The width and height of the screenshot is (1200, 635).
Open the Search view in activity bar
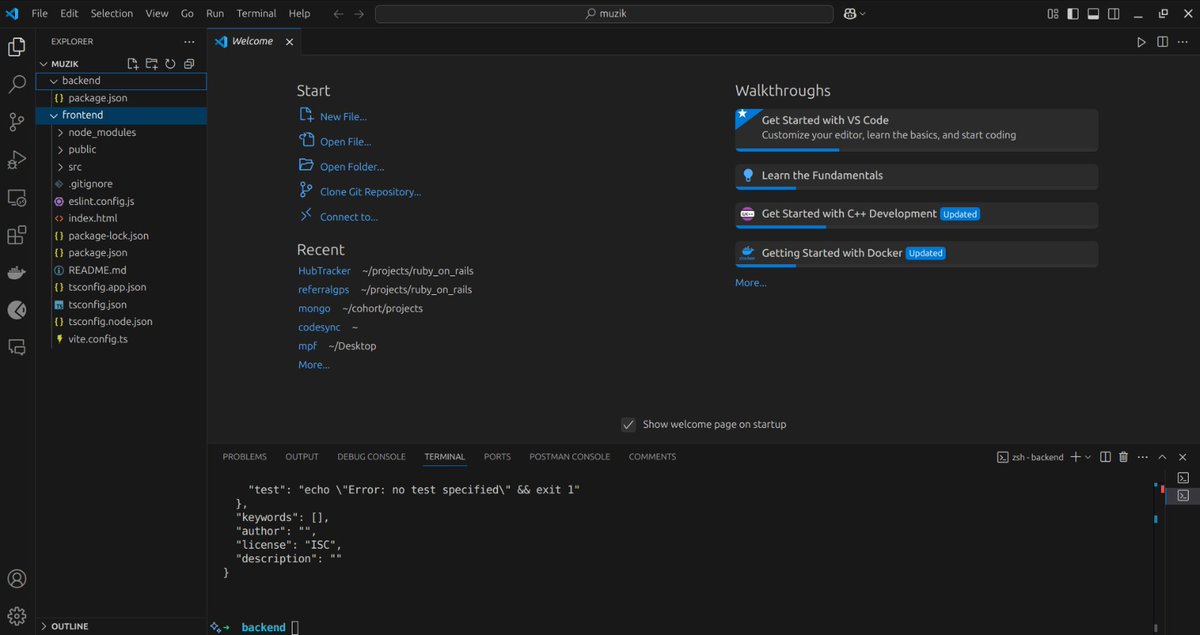[x=17, y=84]
